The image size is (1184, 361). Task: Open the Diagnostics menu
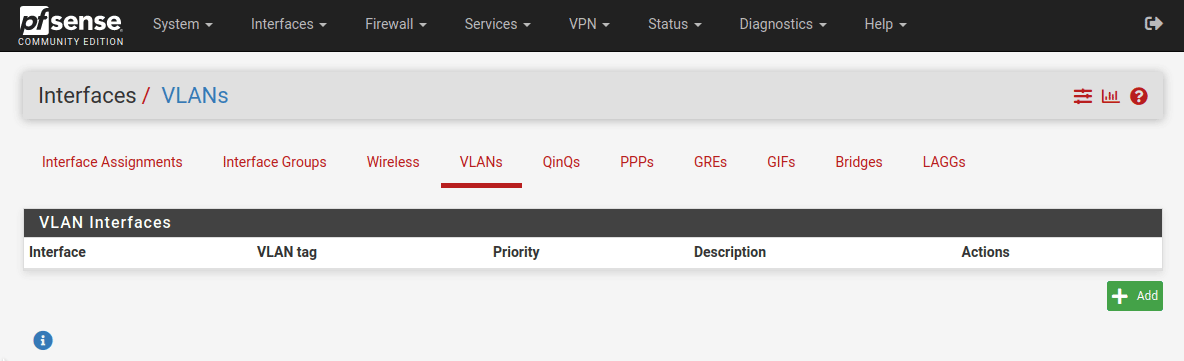[783, 24]
